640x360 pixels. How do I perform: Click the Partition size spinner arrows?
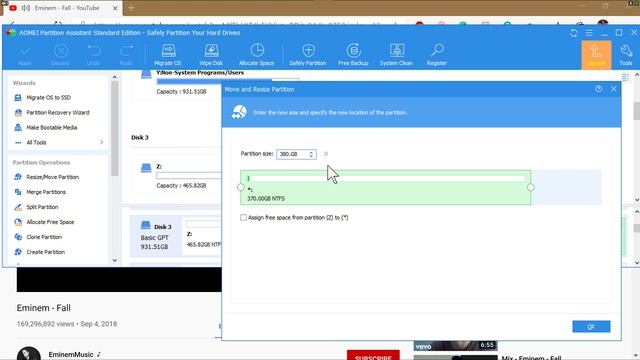coord(311,154)
